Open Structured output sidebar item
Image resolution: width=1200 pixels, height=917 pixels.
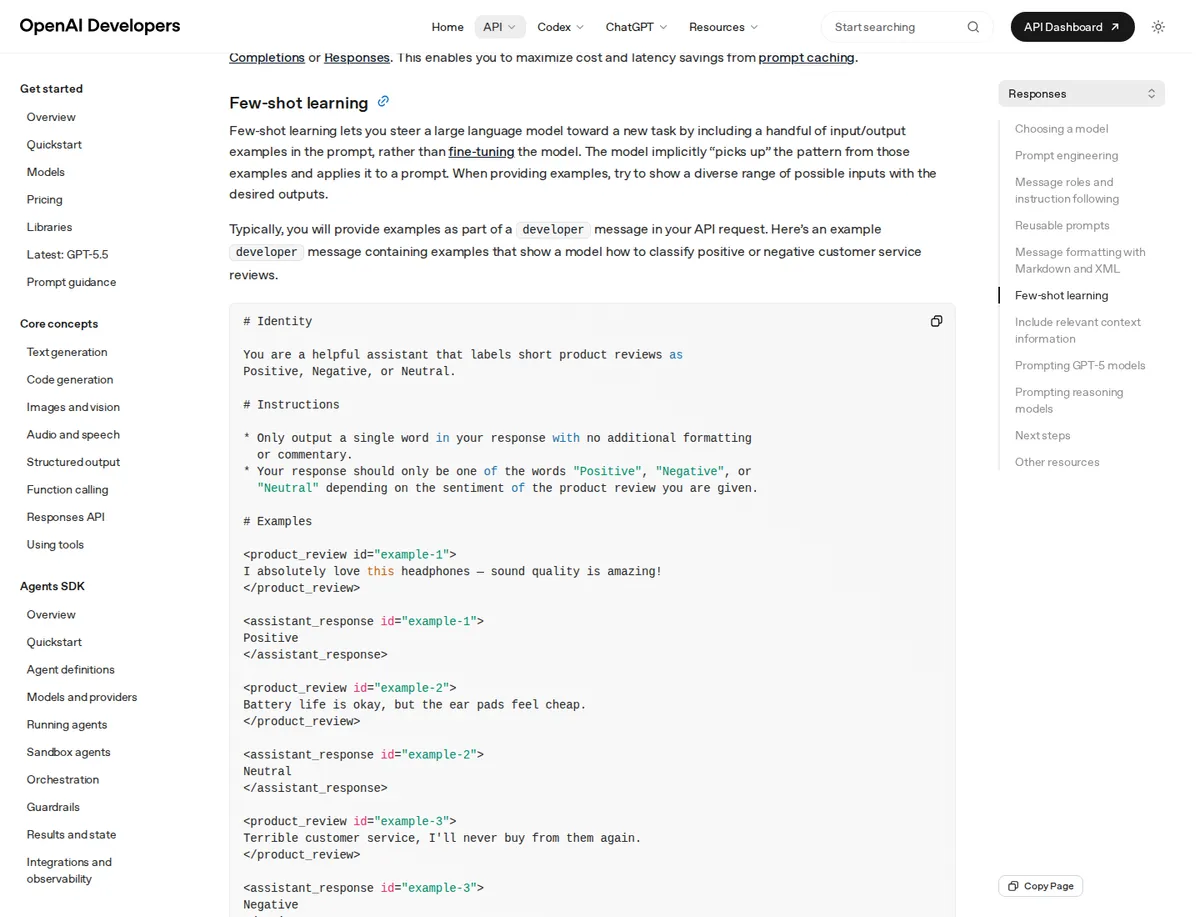(73, 462)
